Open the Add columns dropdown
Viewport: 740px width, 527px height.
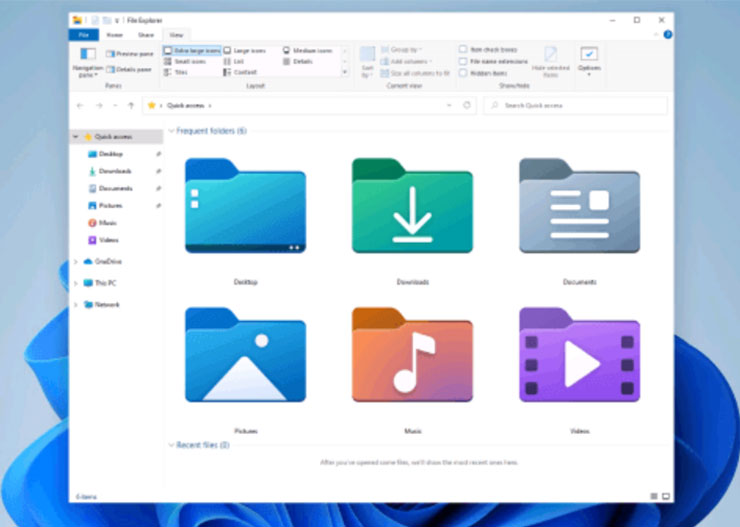(406, 61)
